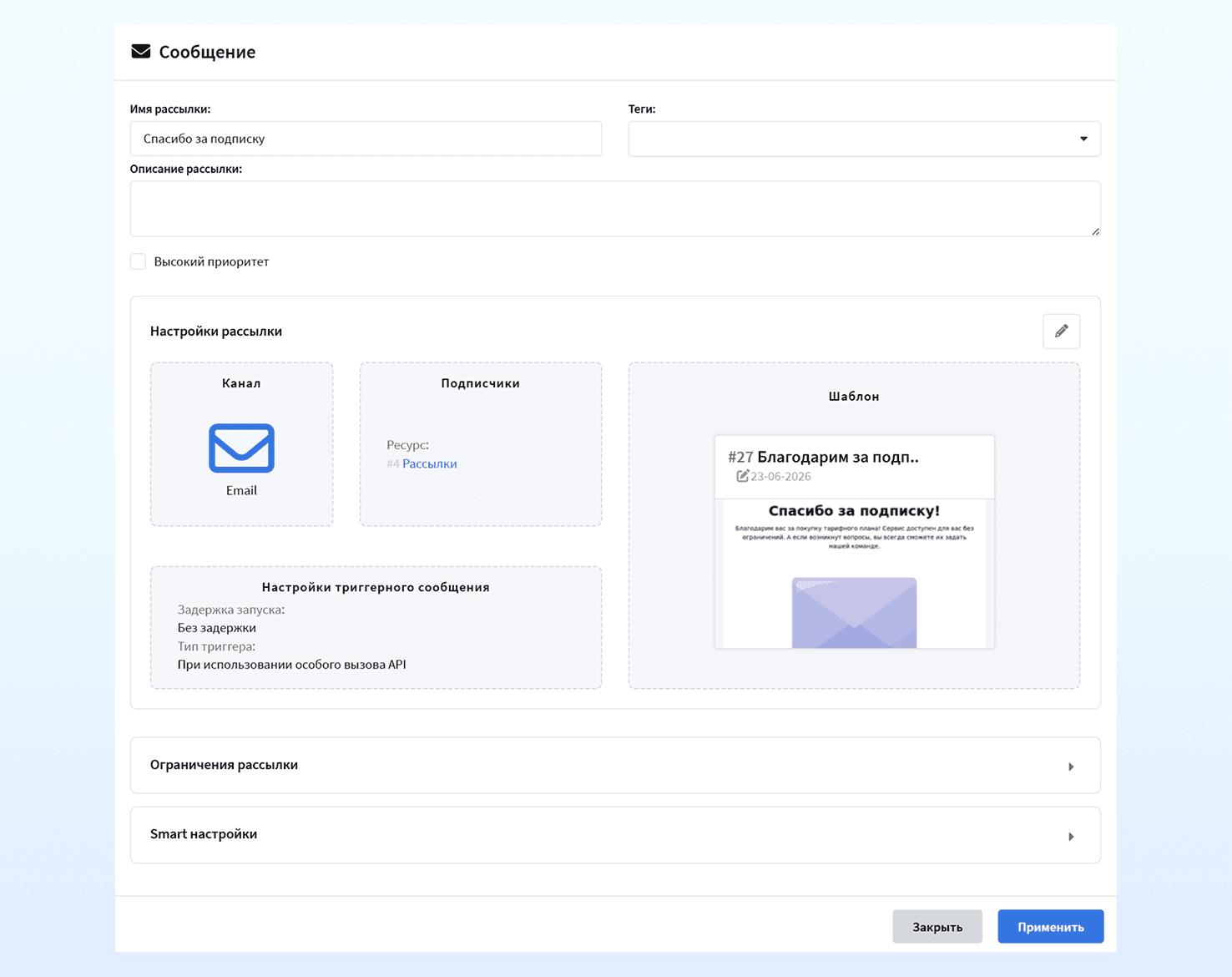Click the purple envelope image in template preview
This screenshot has height=977, width=1232.
(854, 613)
